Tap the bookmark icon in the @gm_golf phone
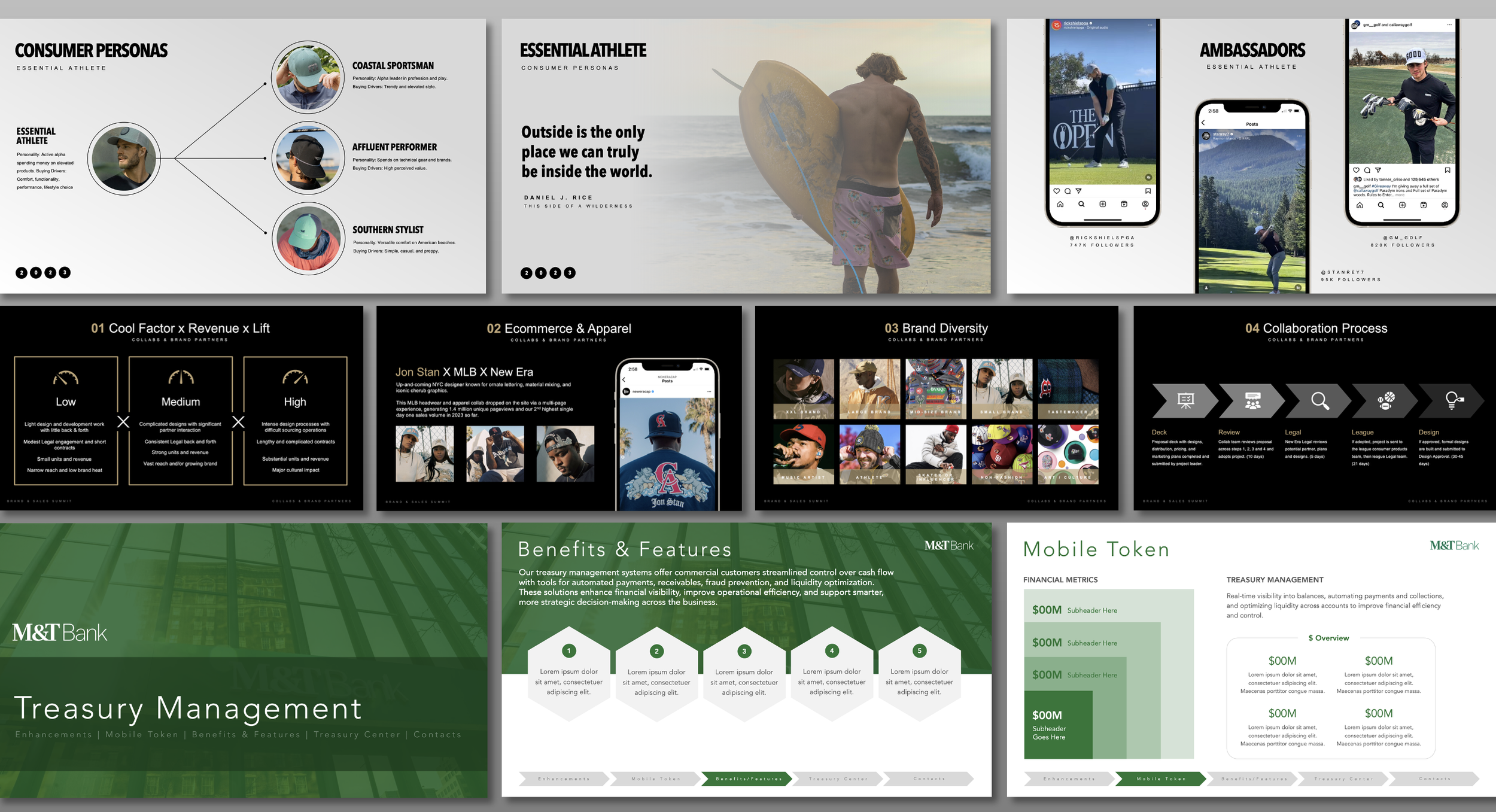1496x812 pixels. [1448, 170]
